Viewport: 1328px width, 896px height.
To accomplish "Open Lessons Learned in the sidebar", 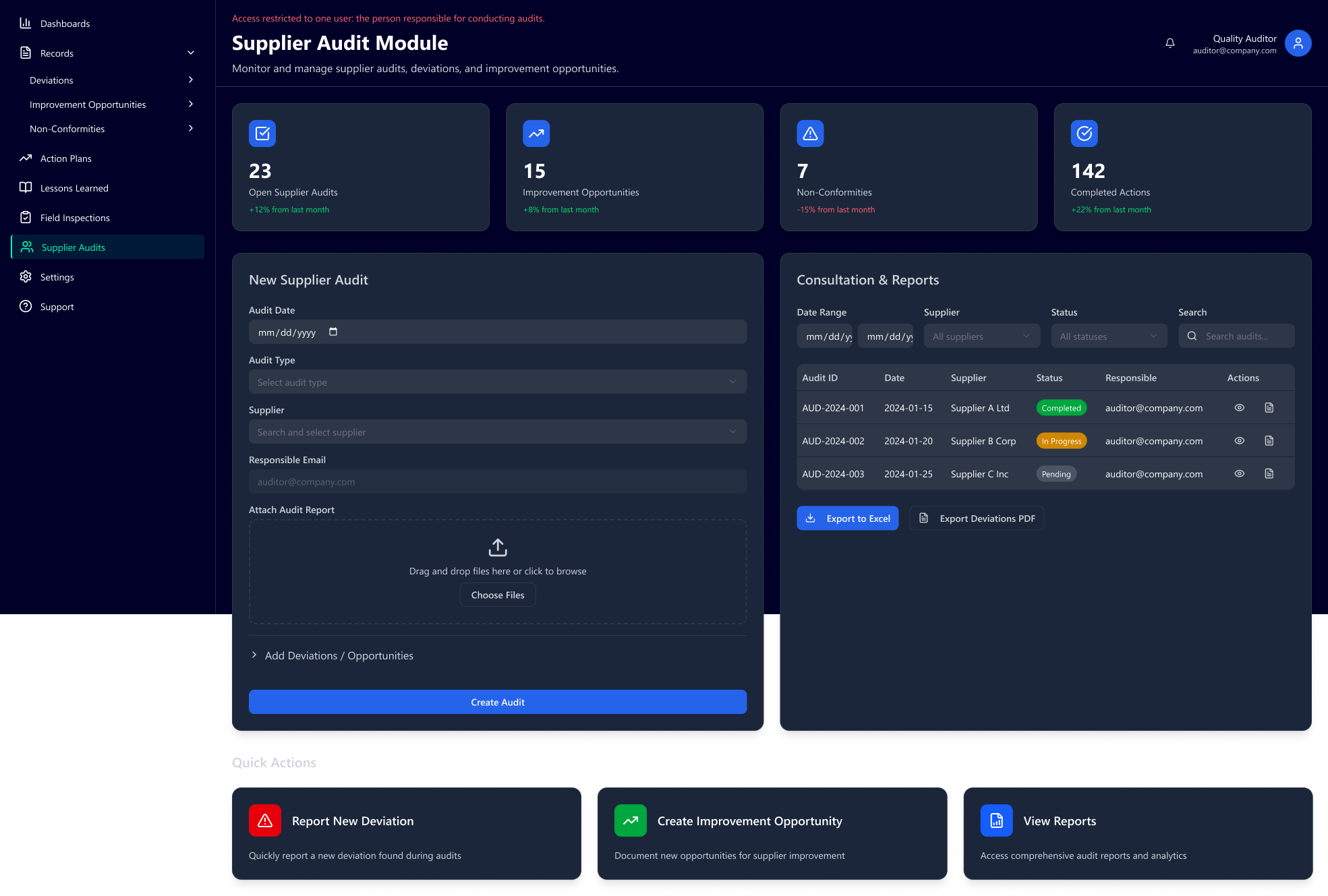I will 108,187.
